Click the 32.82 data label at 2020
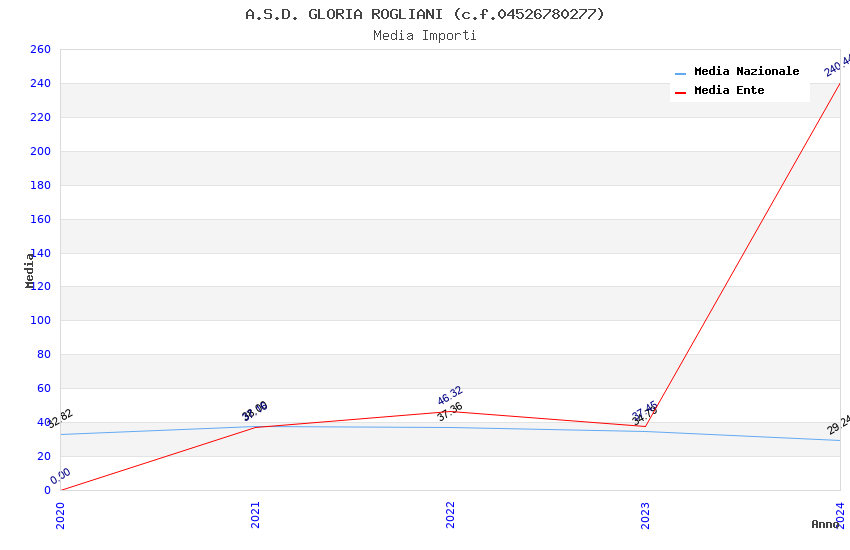The image size is (850, 550). pos(60,418)
